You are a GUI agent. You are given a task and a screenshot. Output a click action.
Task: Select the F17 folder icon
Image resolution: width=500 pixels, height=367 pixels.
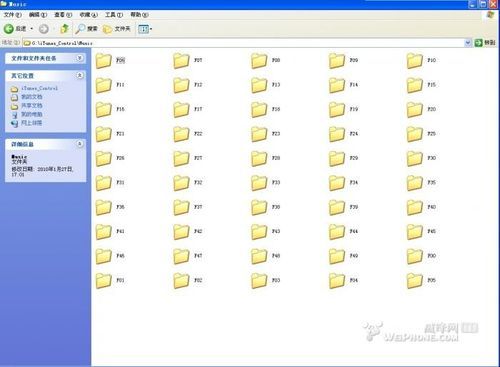click(x=181, y=110)
